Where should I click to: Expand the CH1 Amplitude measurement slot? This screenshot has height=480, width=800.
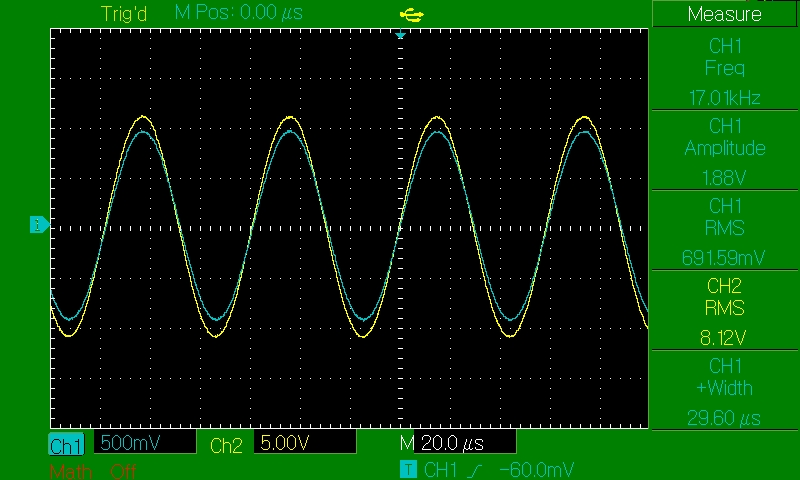tap(725, 149)
